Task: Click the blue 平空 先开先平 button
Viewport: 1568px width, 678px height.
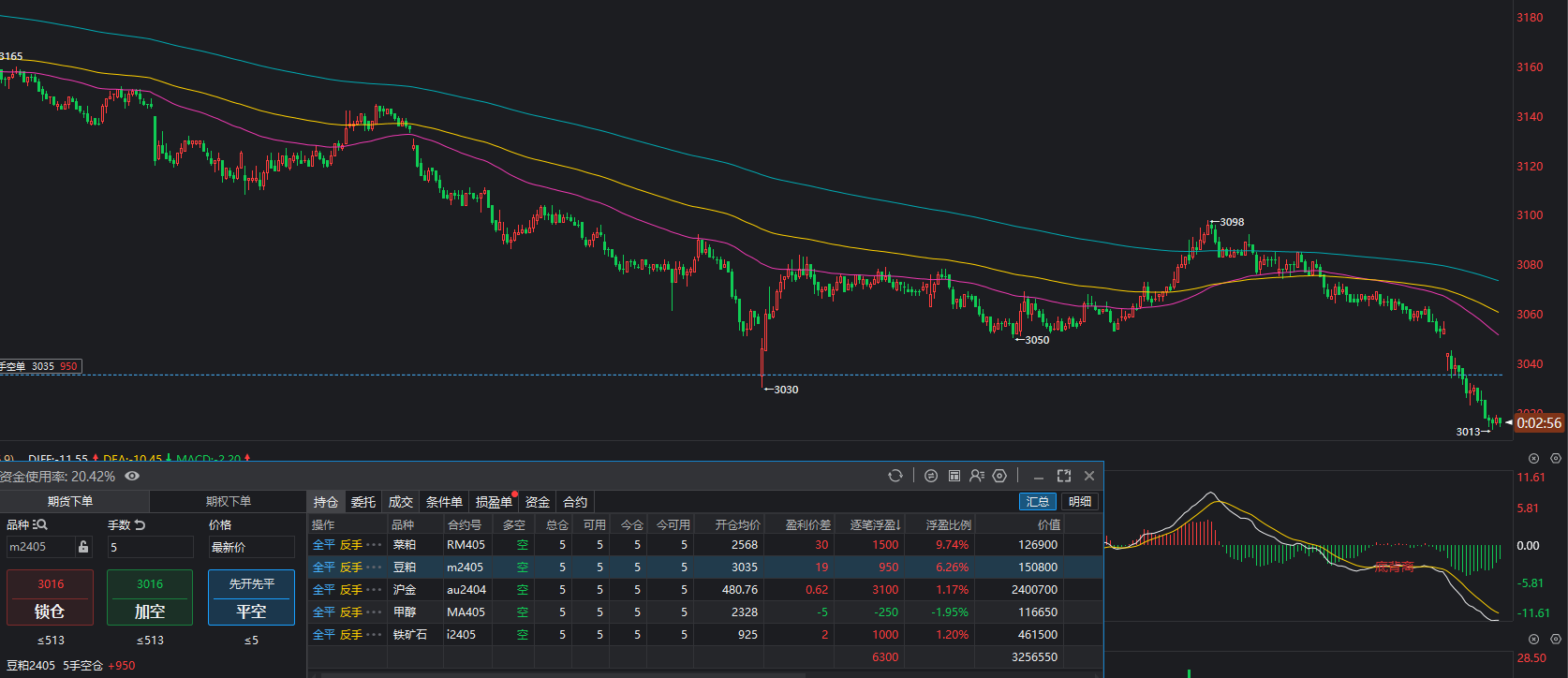Action: [x=251, y=597]
